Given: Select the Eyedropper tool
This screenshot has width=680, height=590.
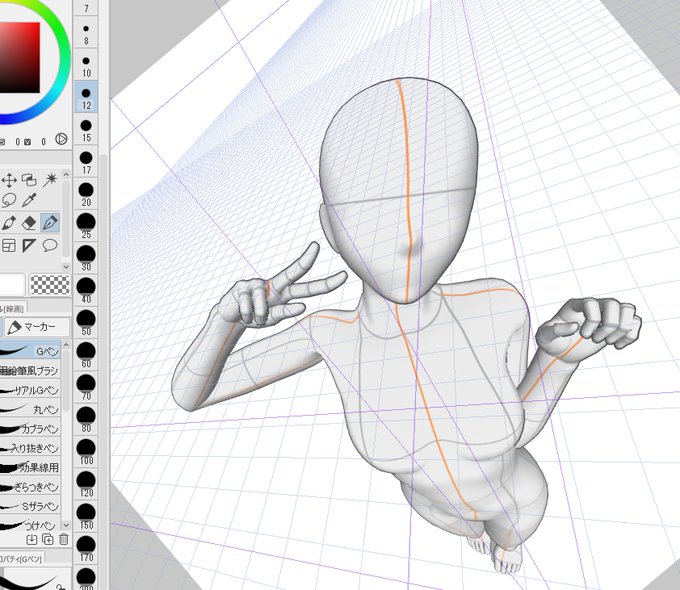Looking at the screenshot, I should (x=29, y=200).
